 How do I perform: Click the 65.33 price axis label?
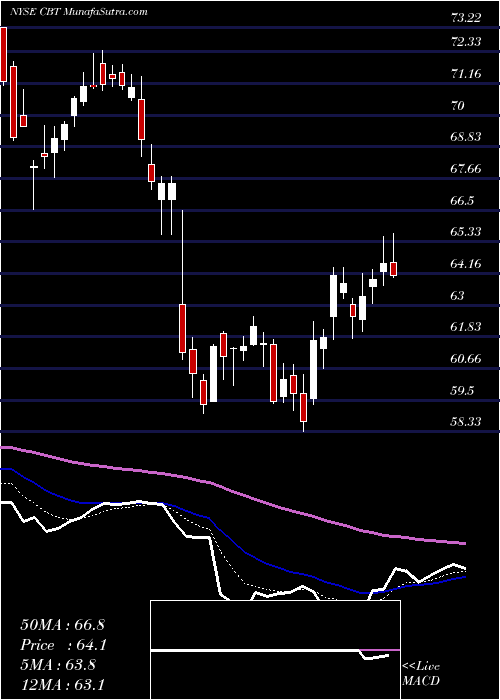point(466,232)
